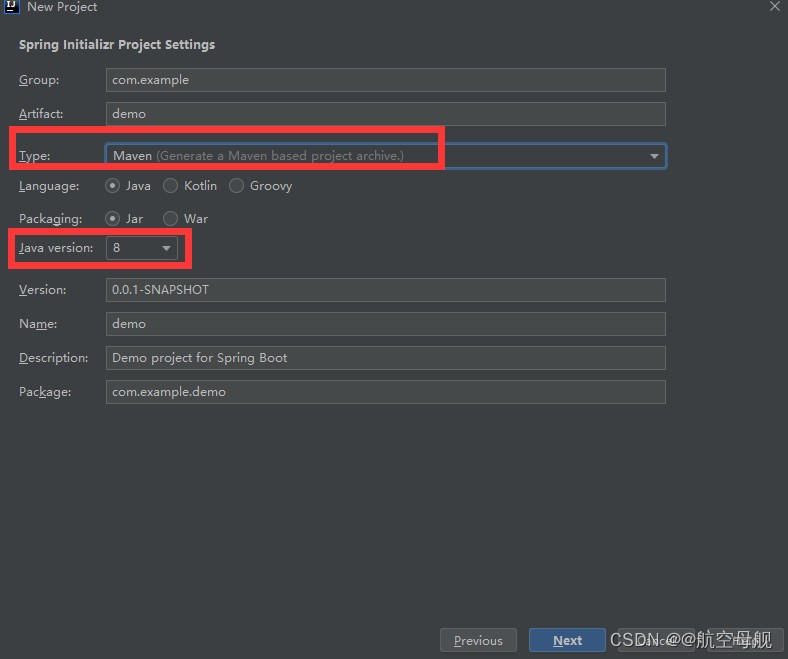
Task: Close the New Project dialog
Action: pyautogui.click(x=774, y=7)
